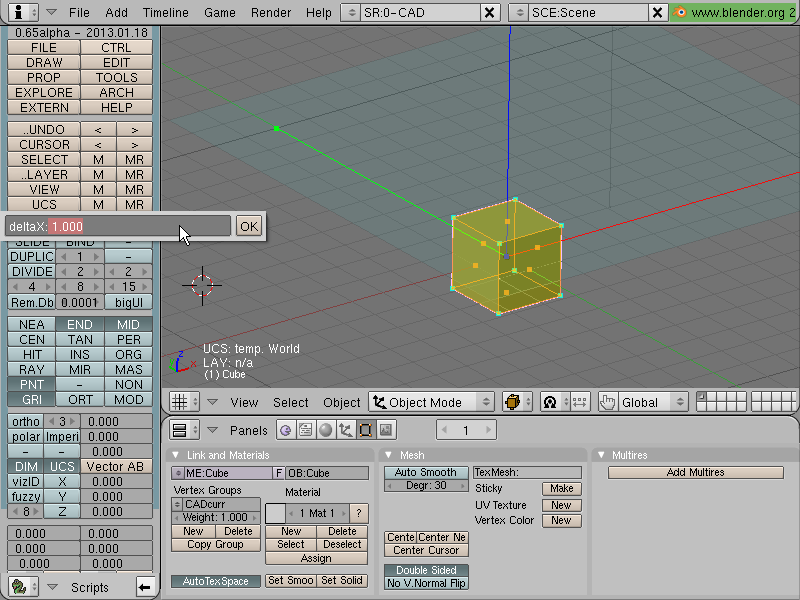
Task: Open the Object Mode dropdown
Action: 431,402
